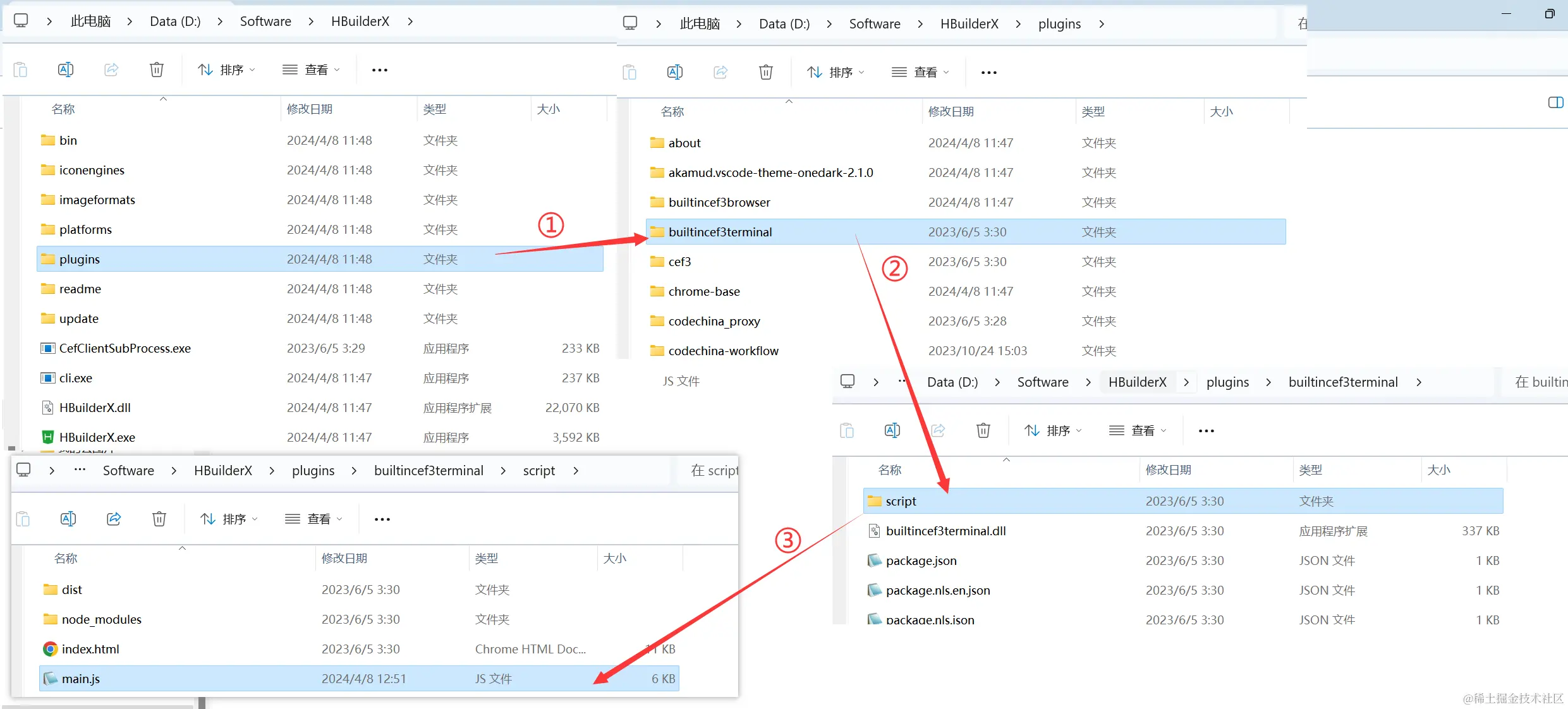1568x709 pixels.
Task: Click Software breadcrumb in plugins window
Action: [875, 23]
